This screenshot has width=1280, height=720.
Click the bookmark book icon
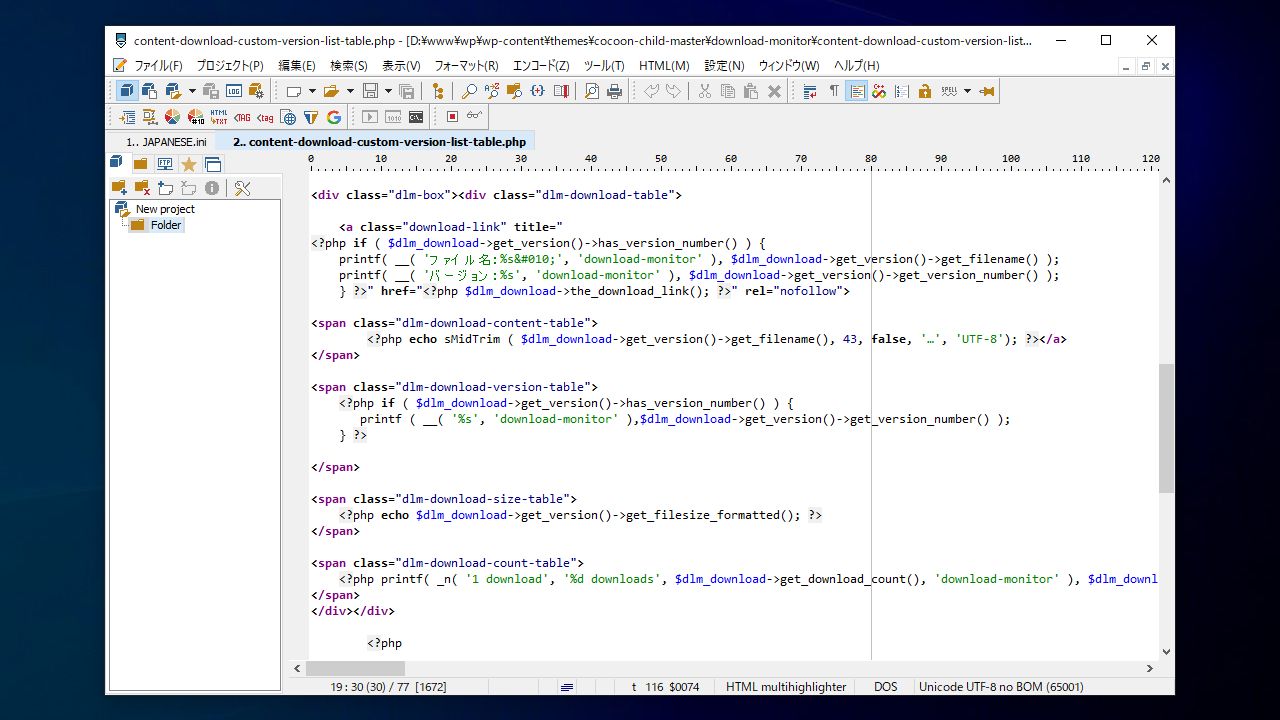(x=562, y=91)
